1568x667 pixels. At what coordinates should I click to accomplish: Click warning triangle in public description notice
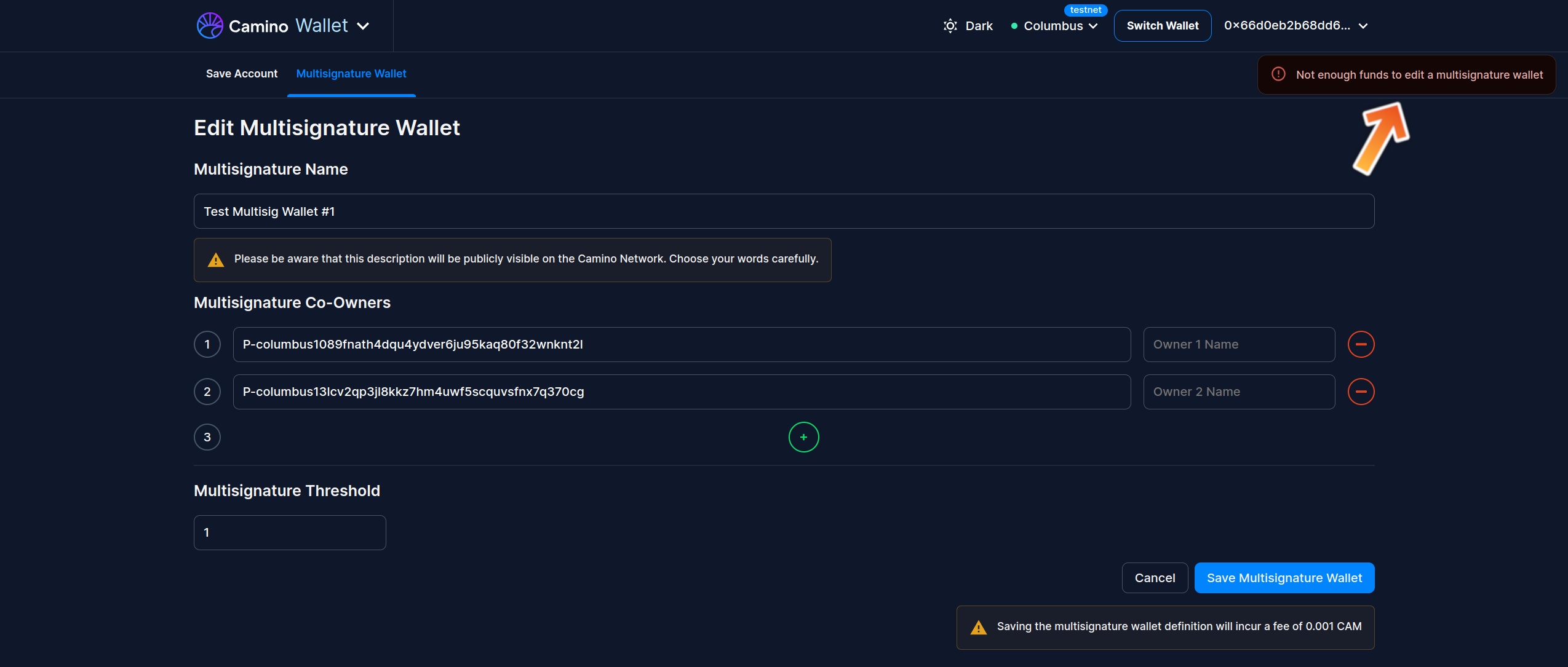coord(216,259)
